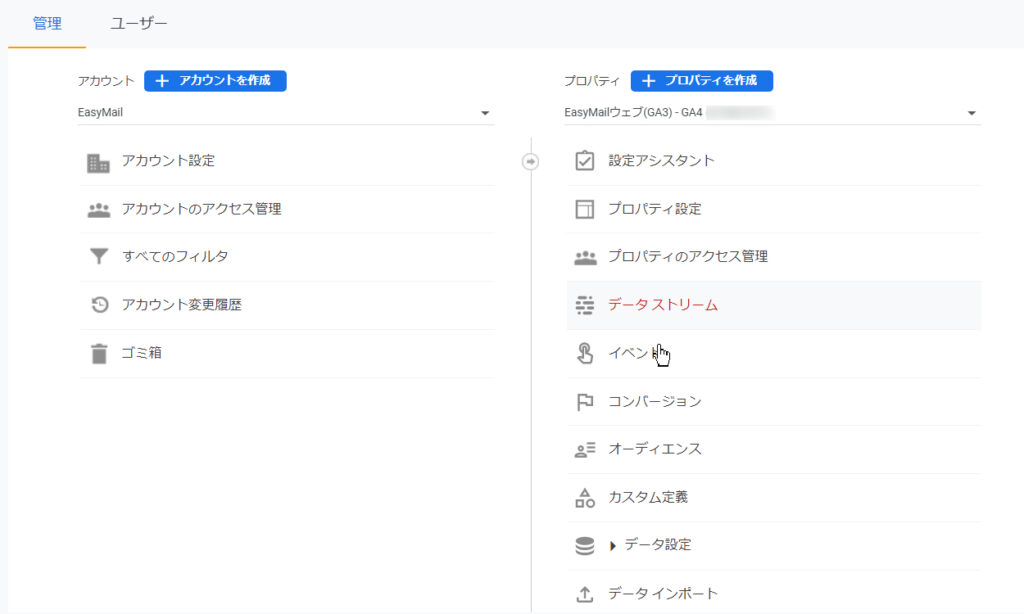The image size is (1024, 614).
Task: Click the circular arrow between columns
Action: click(x=531, y=161)
